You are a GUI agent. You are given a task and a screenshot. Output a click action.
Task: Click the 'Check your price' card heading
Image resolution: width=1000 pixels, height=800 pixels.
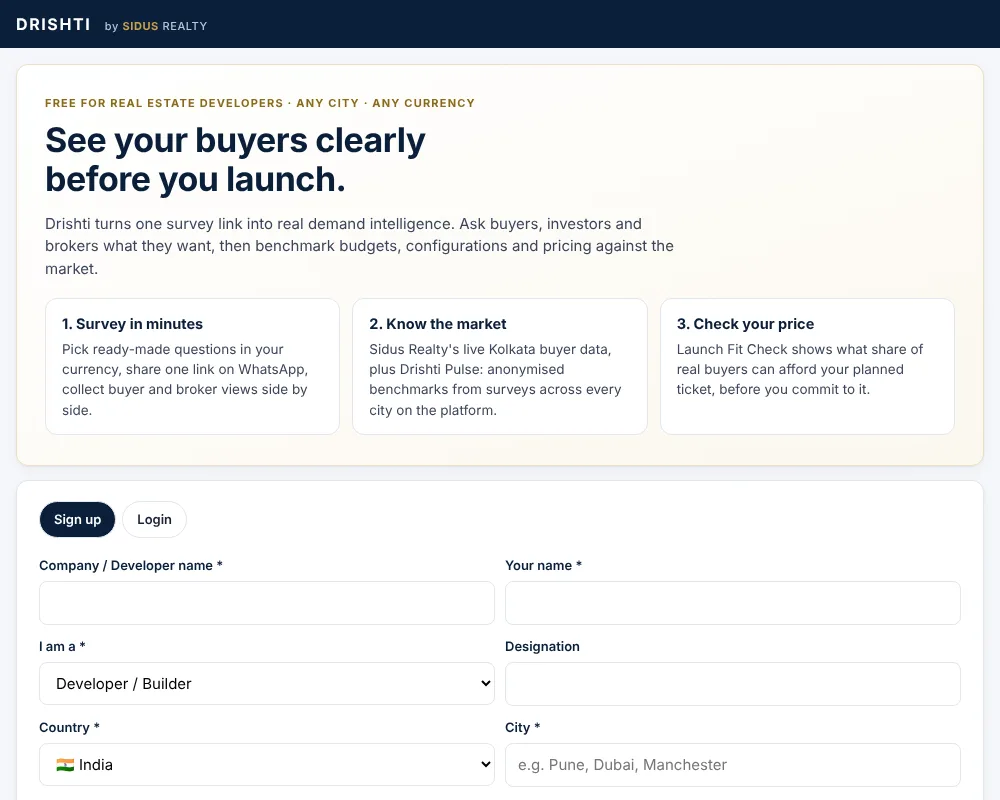point(745,324)
